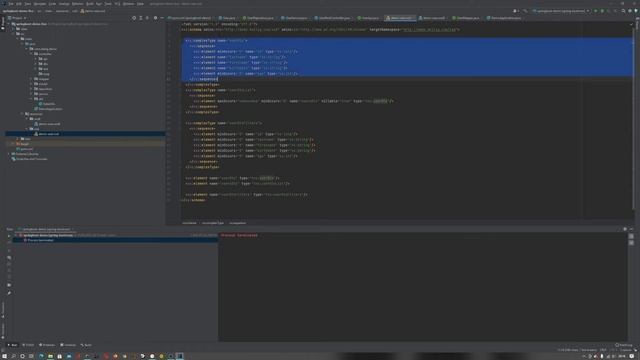Open Project panel settings gear

(x=155, y=18)
